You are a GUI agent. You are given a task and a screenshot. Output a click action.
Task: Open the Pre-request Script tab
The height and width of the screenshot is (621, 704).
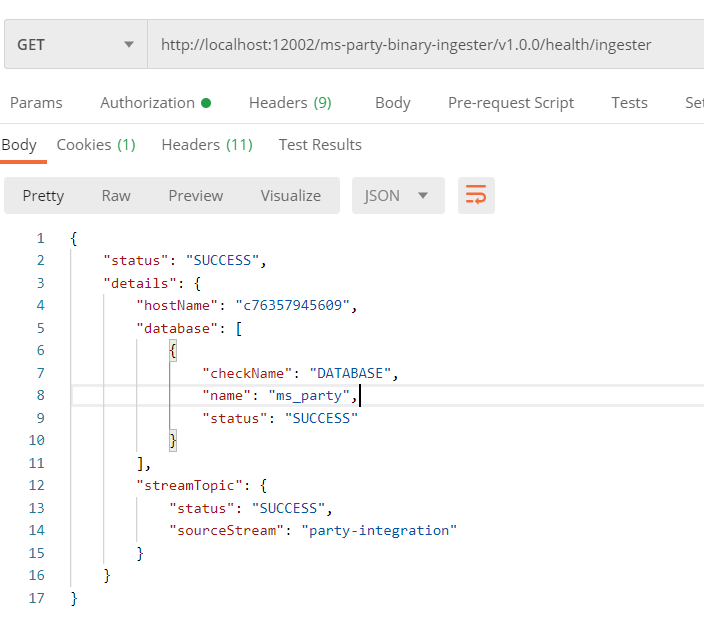510,103
